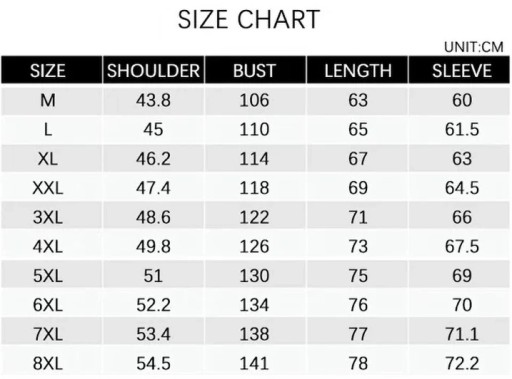Click the SLEEVE column header
Viewport: 512px width, 379px height.
462,71
